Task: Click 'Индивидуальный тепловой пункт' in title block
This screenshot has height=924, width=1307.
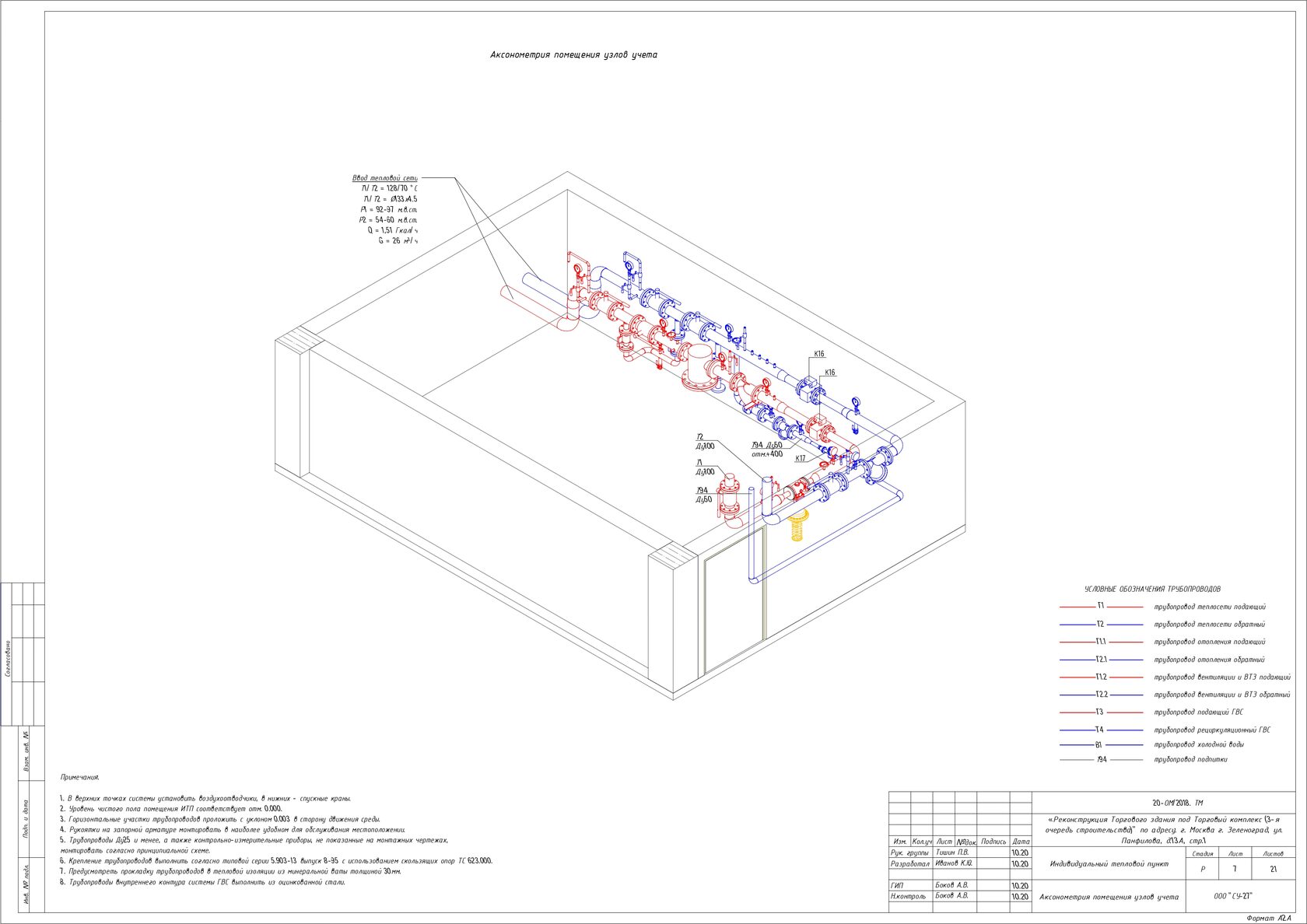Action: click(x=1109, y=864)
